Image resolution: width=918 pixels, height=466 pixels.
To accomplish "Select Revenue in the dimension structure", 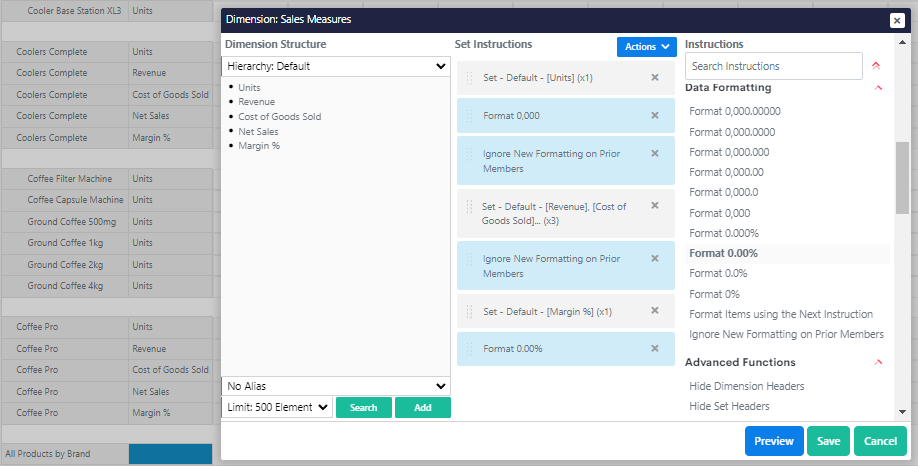I will (256, 102).
